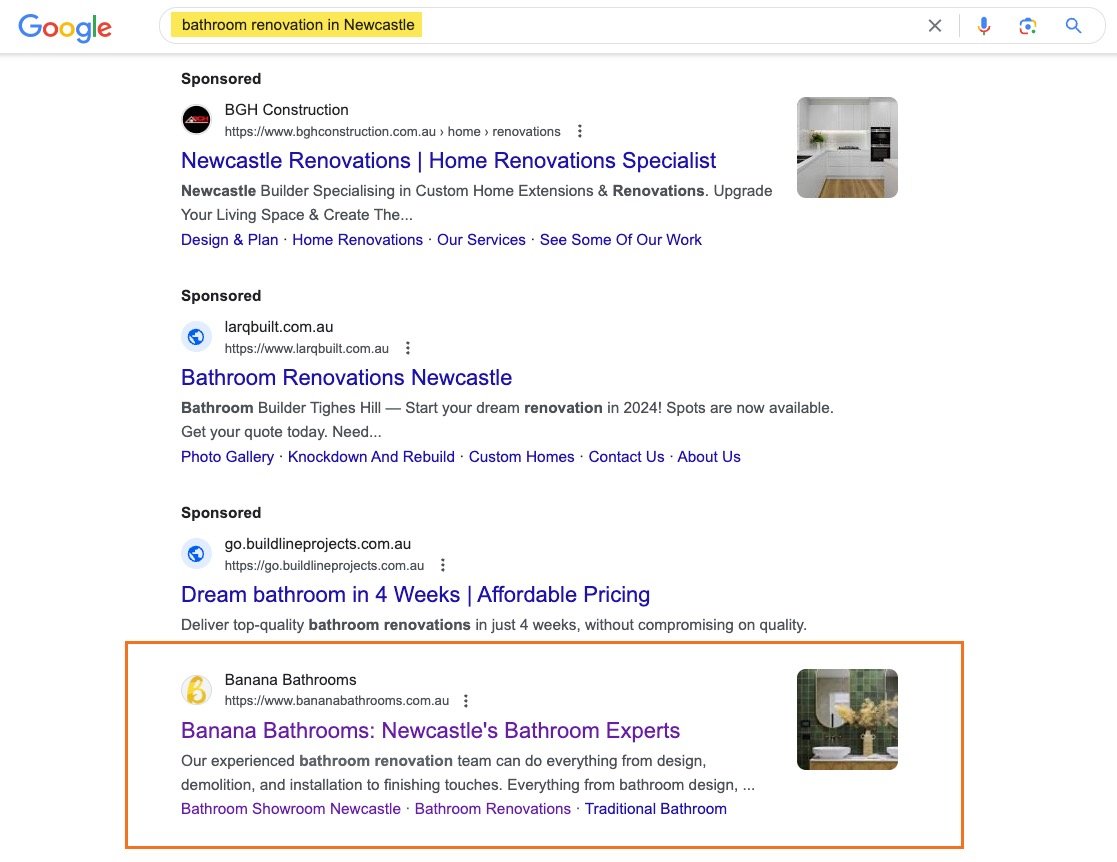Viewport: 1117px width, 862px height.
Task: Open Bathroom Showroom Newcastle sitelink
Action: [x=291, y=809]
